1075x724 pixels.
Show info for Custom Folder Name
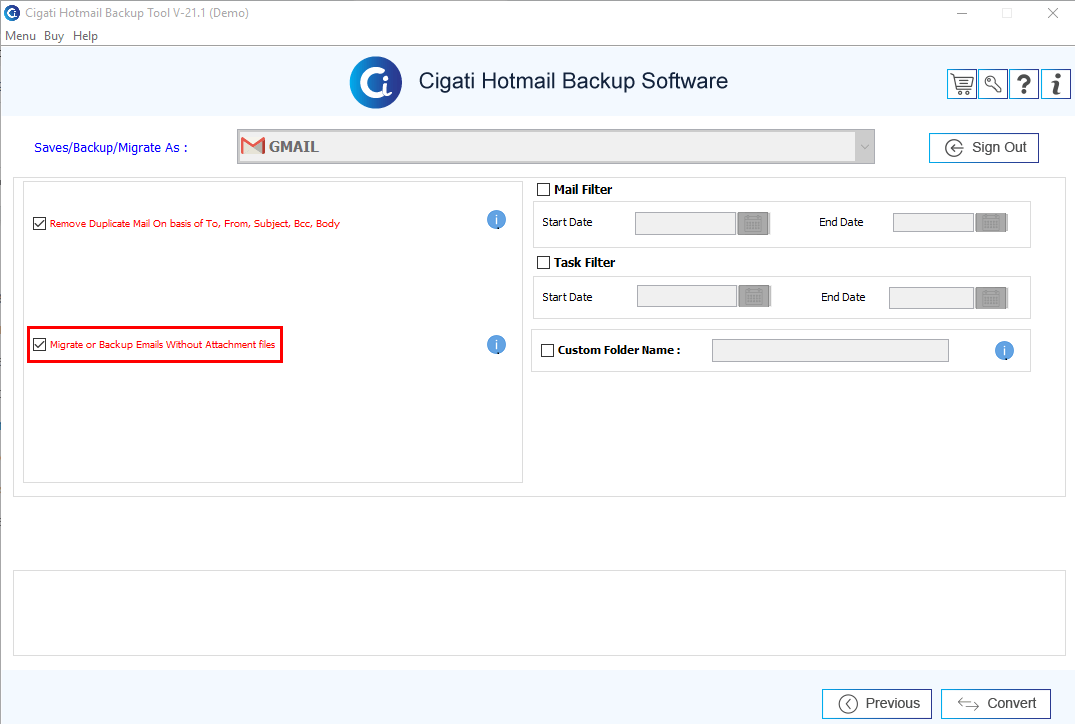click(x=1004, y=351)
